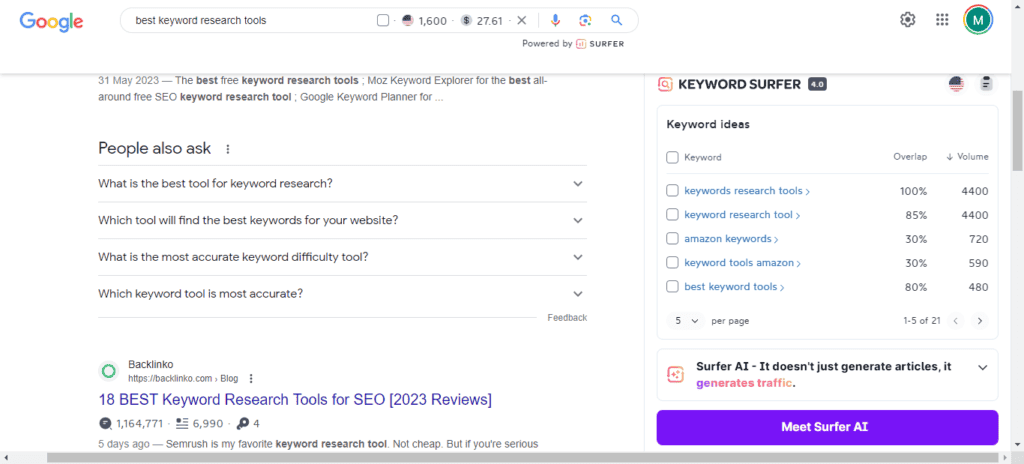
Task: Click the Google logo
Action: [51, 21]
